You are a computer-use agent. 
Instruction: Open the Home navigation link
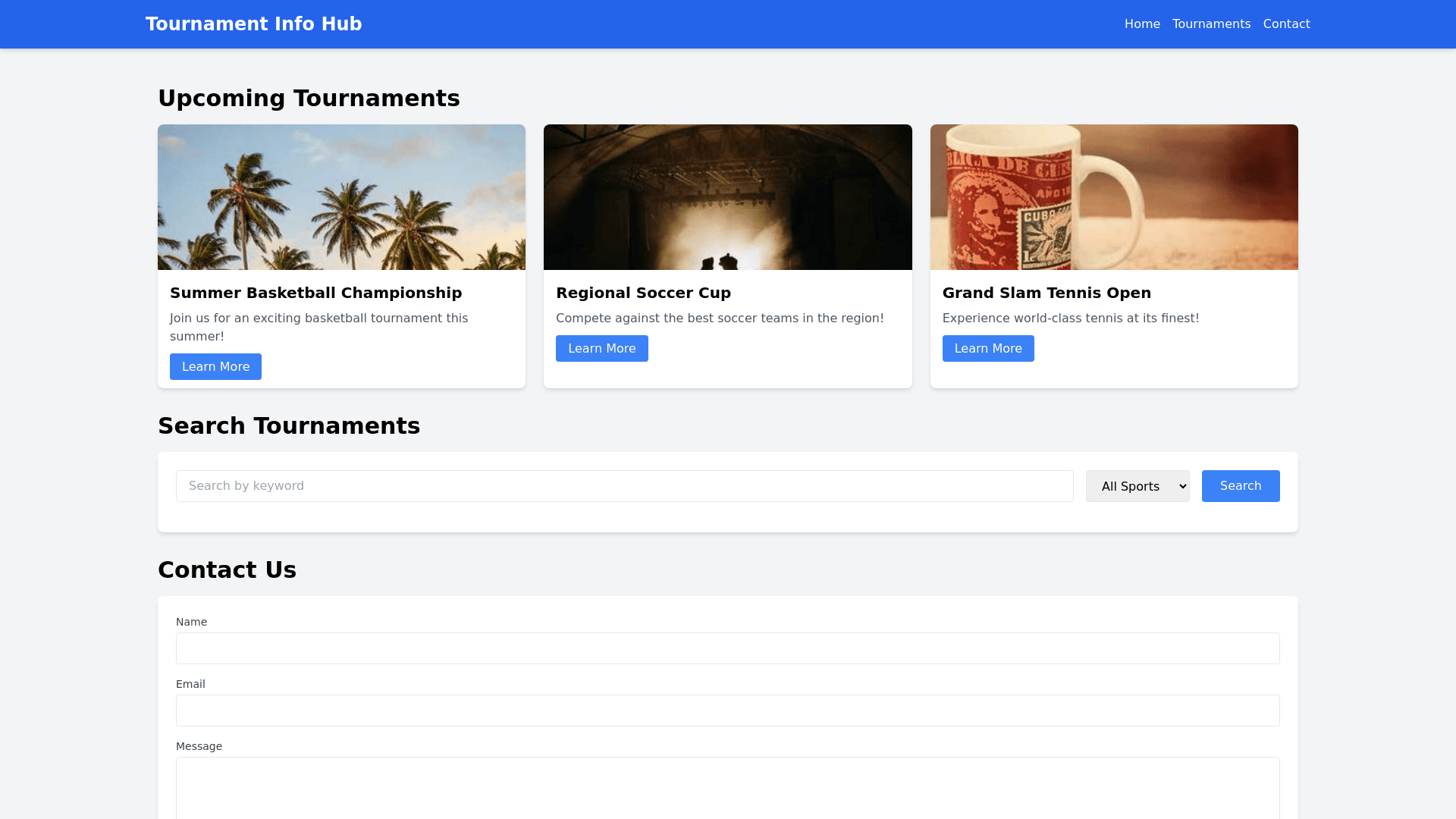[1141, 24]
